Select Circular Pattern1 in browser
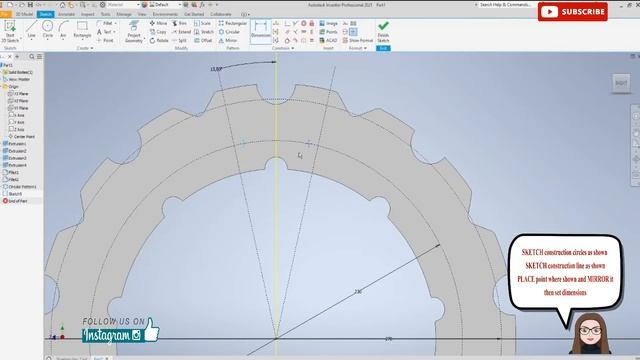This screenshot has height=360, width=640. click(x=20, y=187)
